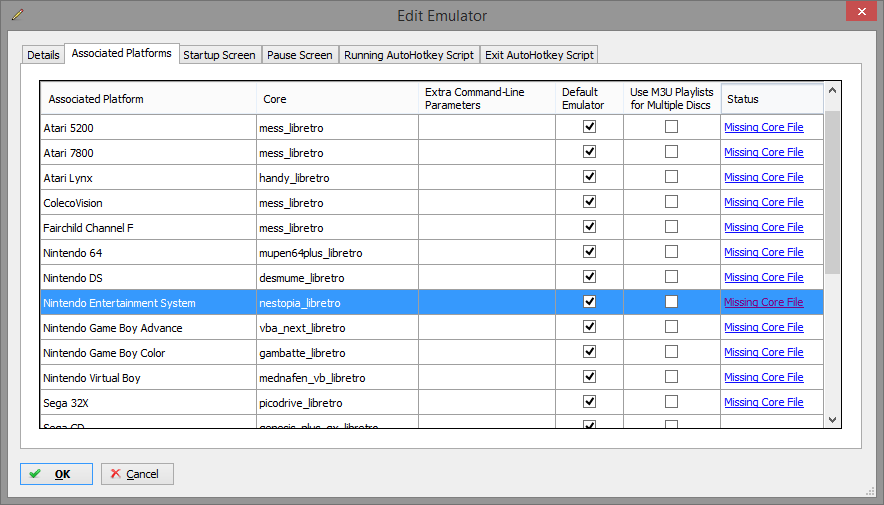
Task: Open the Details tab
Action: pyautogui.click(x=43, y=55)
